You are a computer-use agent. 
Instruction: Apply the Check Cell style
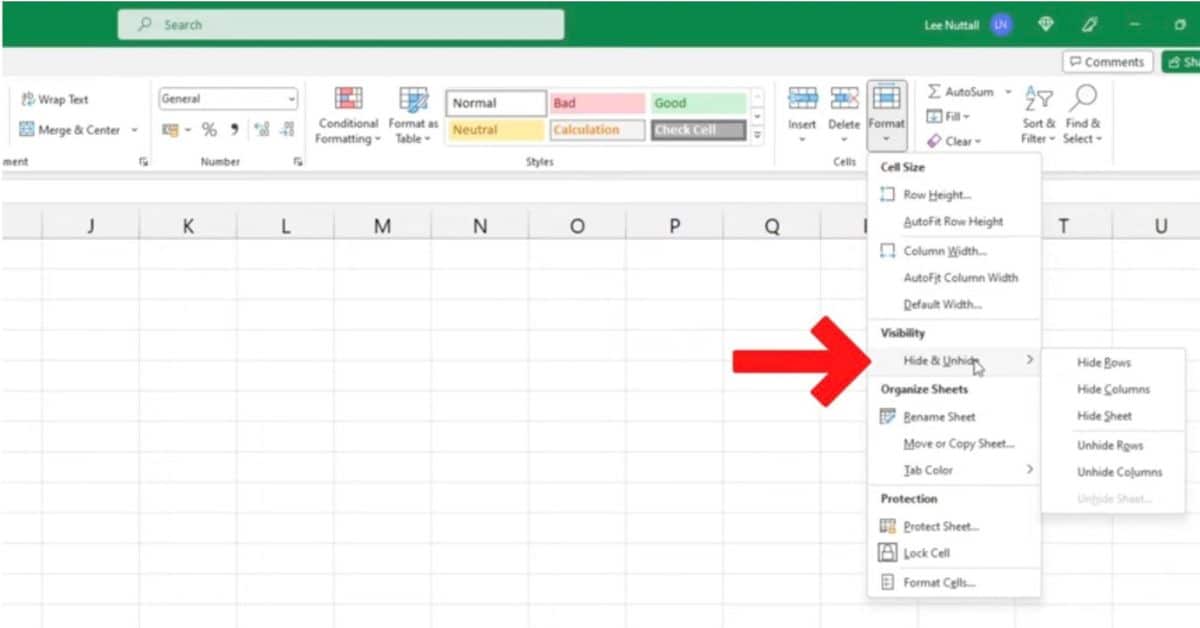[x=698, y=130]
